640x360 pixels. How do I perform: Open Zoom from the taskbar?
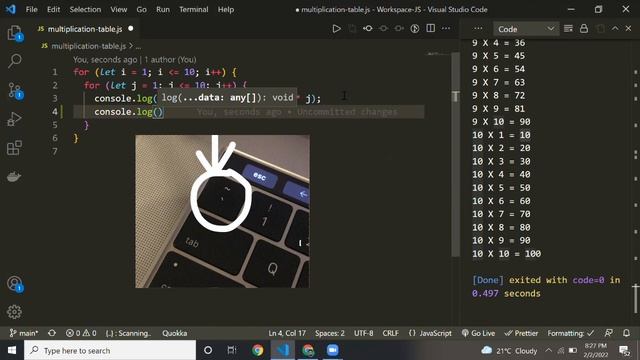(333, 350)
